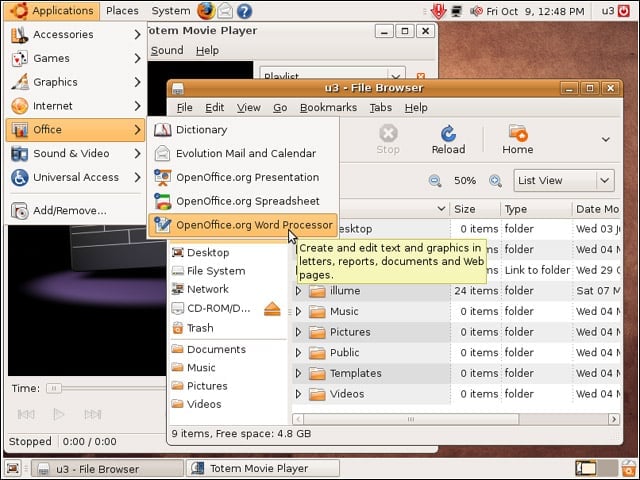Expand the toolbar overflow chevron
640x480 pixels.
tap(606, 140)
